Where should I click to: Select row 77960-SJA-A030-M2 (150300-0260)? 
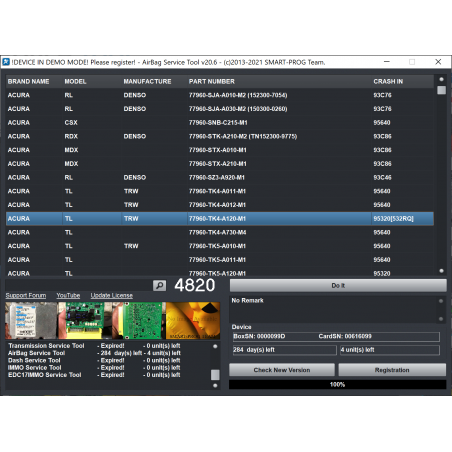[x=220, y=109]
